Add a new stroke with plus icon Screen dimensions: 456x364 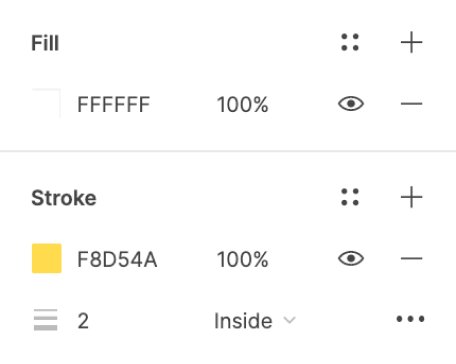(411, 197)
